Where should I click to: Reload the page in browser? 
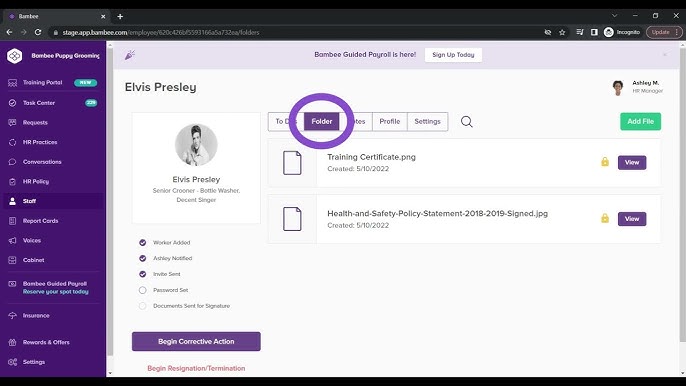tap(38, 32)
